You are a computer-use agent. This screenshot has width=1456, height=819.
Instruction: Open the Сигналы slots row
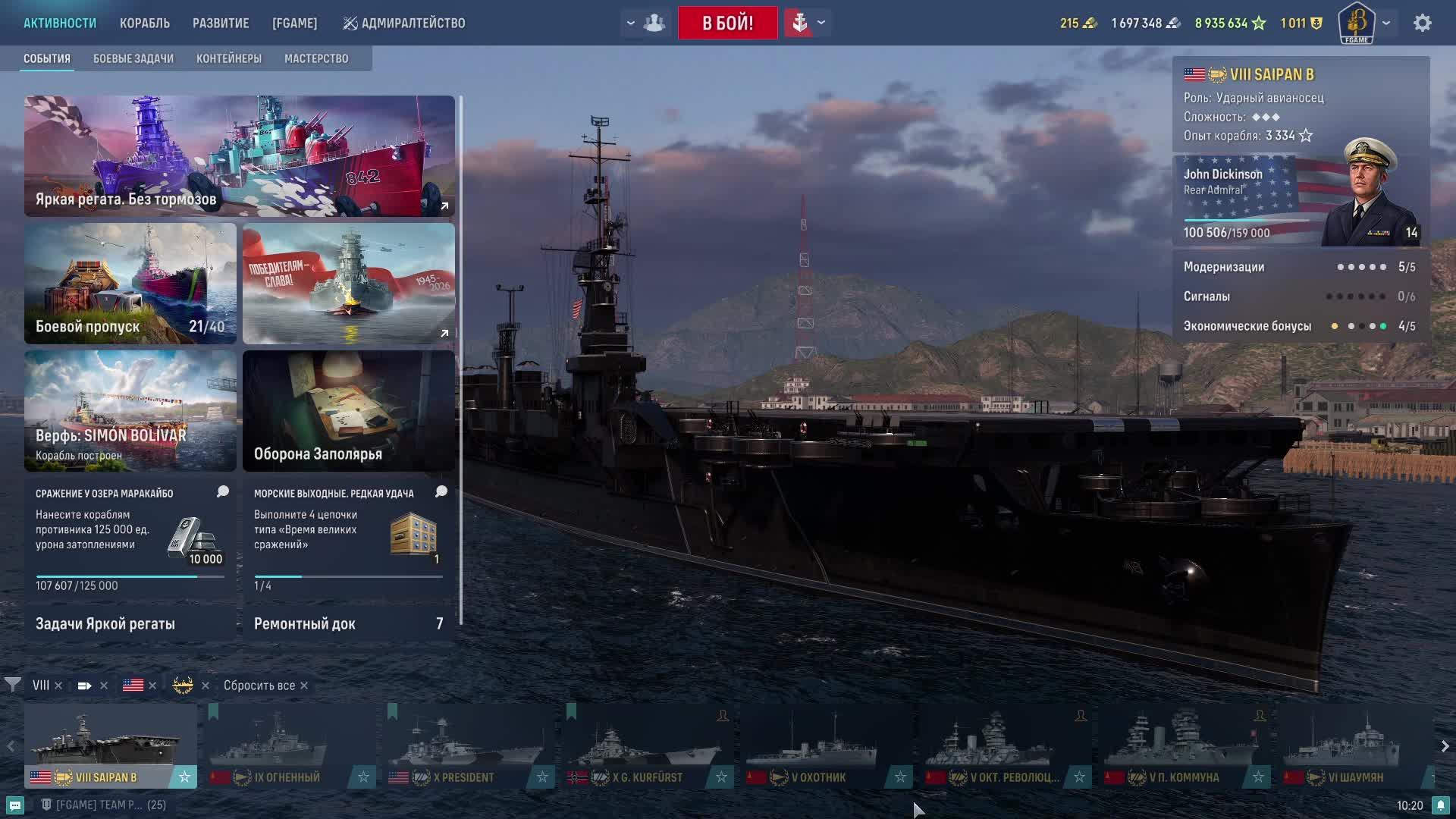point(1300,297)
